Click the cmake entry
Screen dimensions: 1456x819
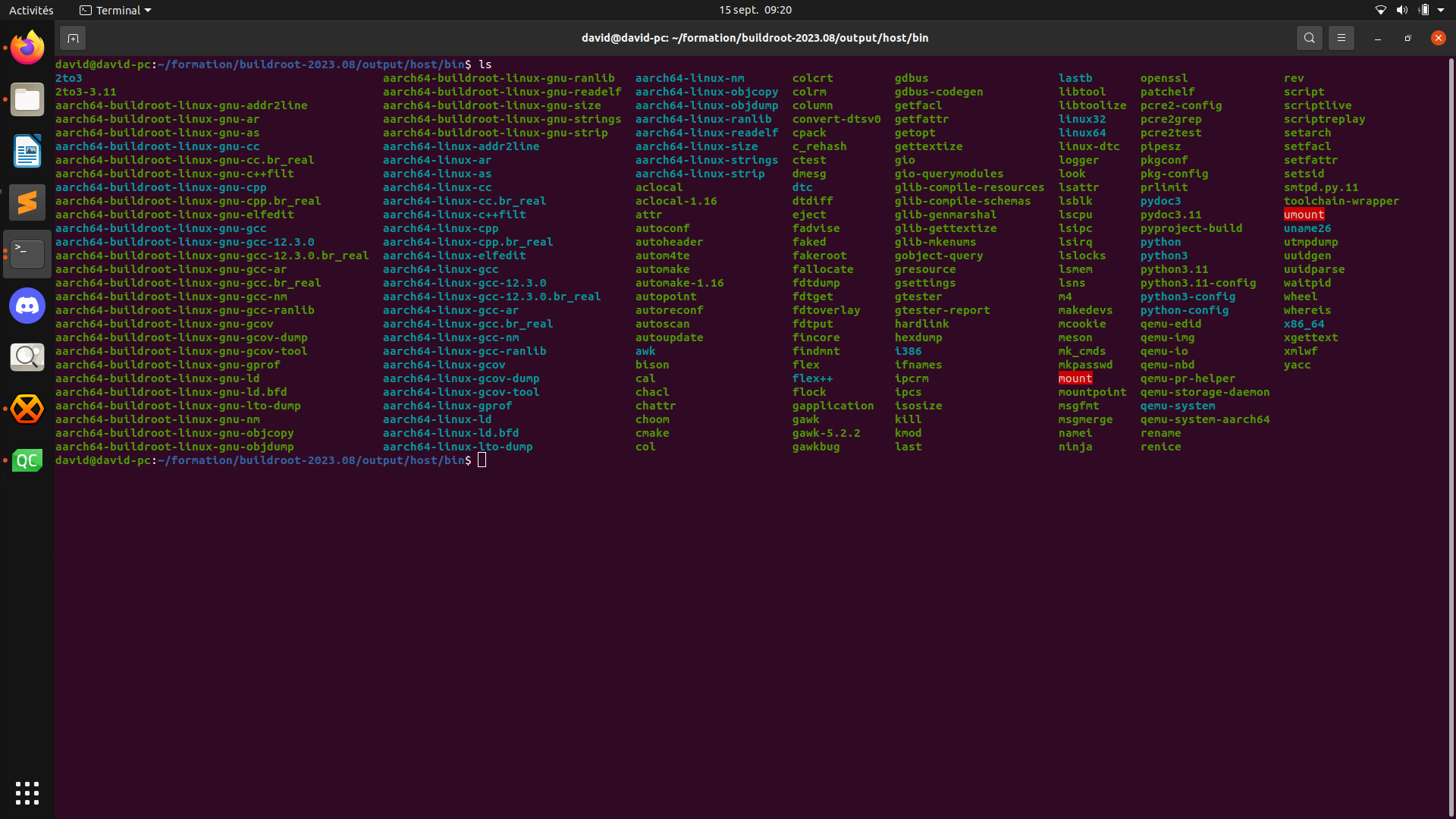click(652, 433)
